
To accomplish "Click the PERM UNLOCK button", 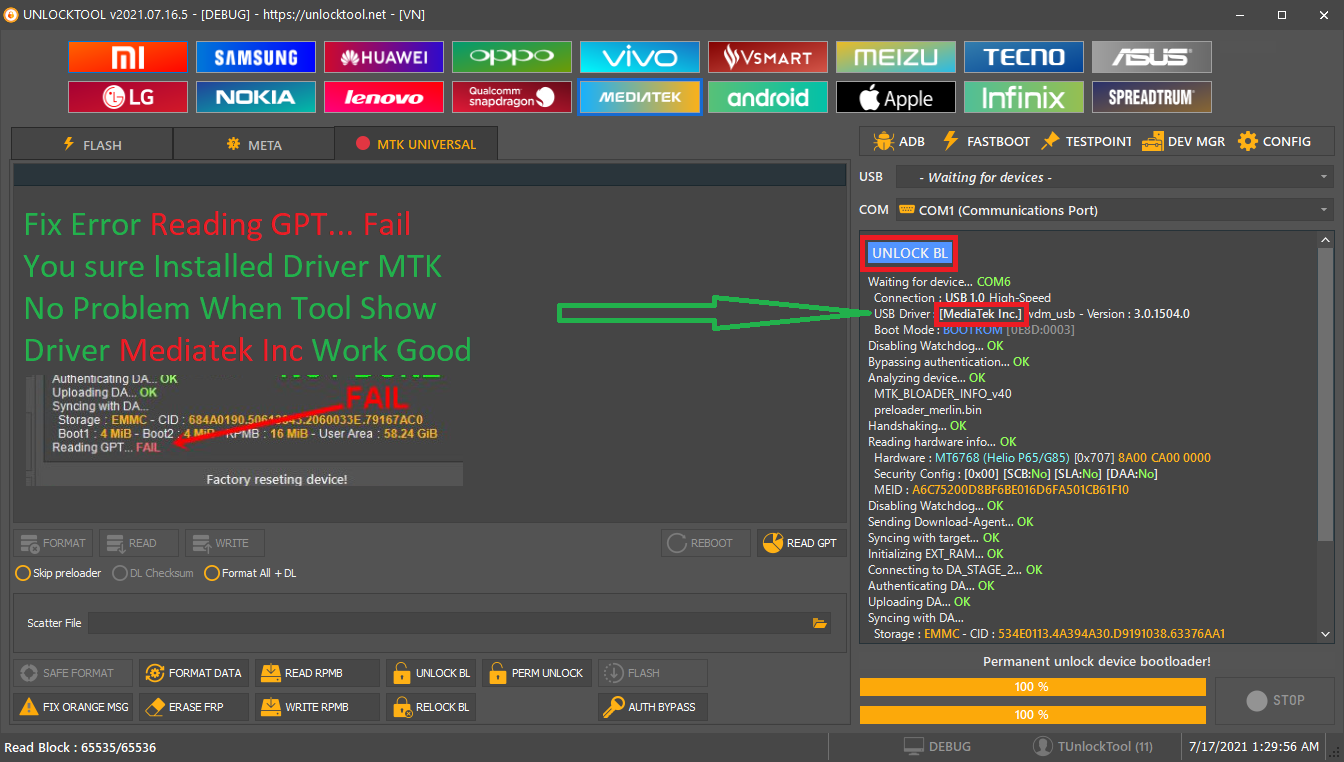I will 537,673.
